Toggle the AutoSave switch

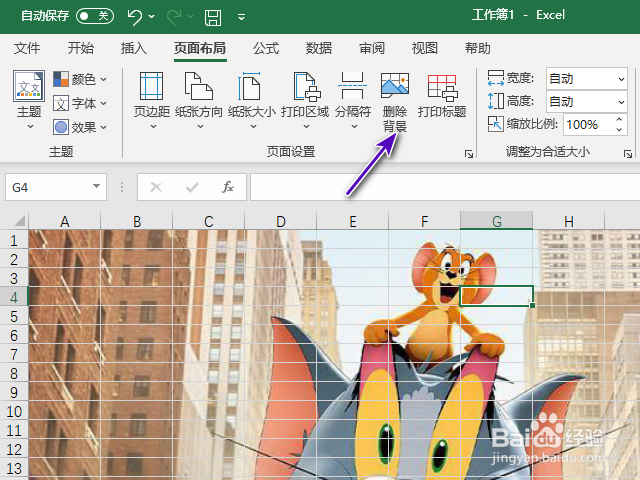95,16
